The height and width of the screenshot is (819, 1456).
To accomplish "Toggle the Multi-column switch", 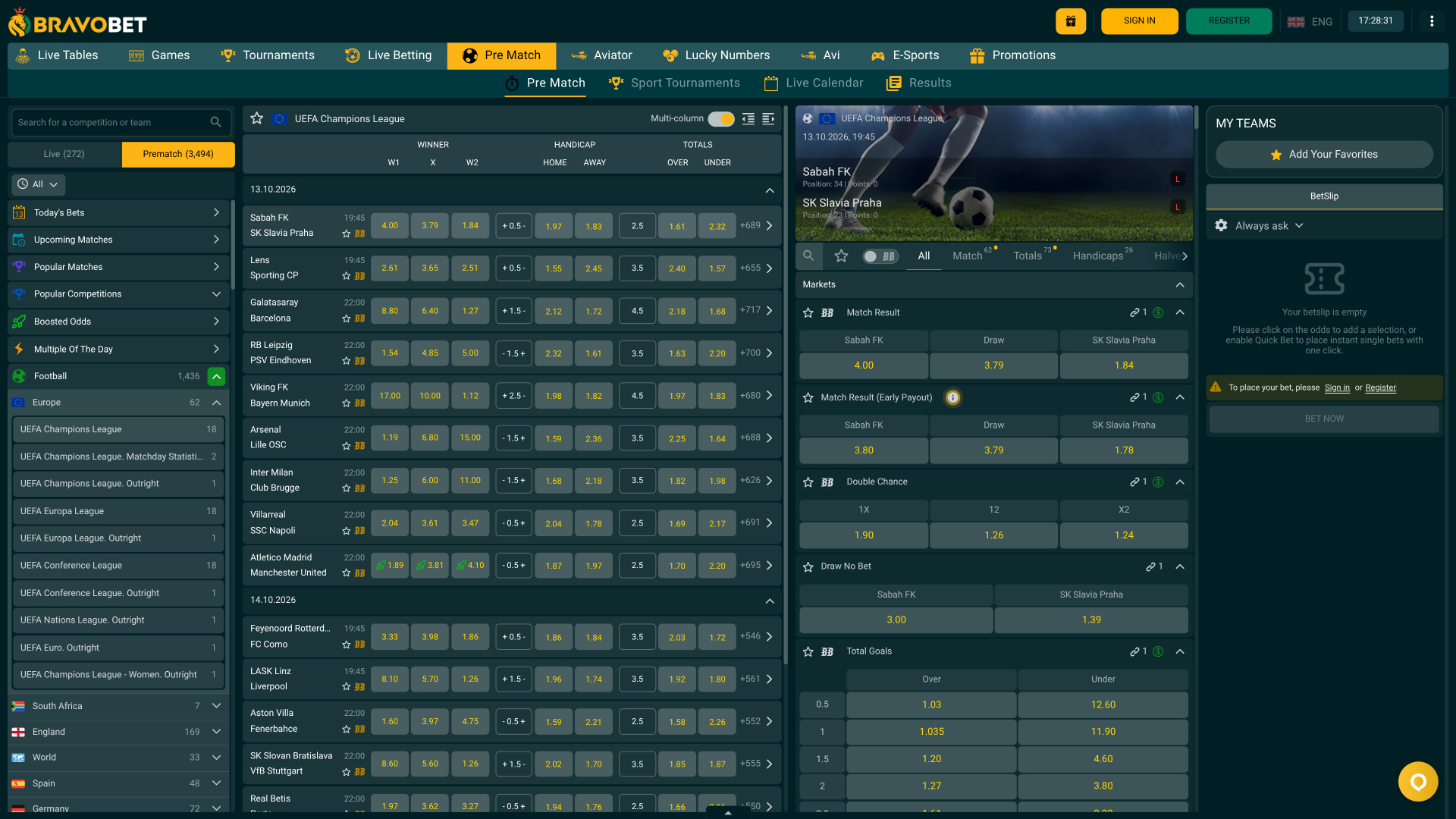I will coord(721,119).
